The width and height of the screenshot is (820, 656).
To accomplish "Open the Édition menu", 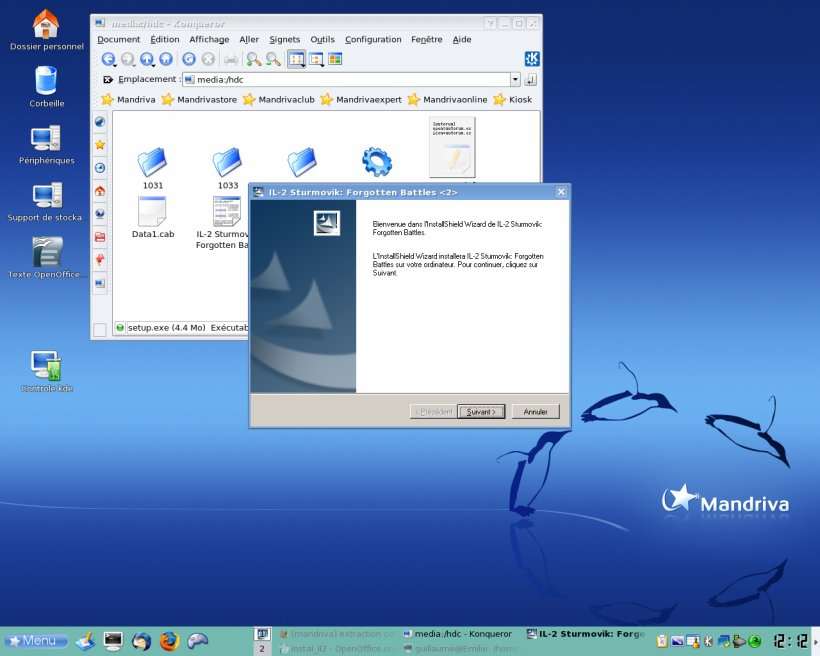I will point(165,39).
